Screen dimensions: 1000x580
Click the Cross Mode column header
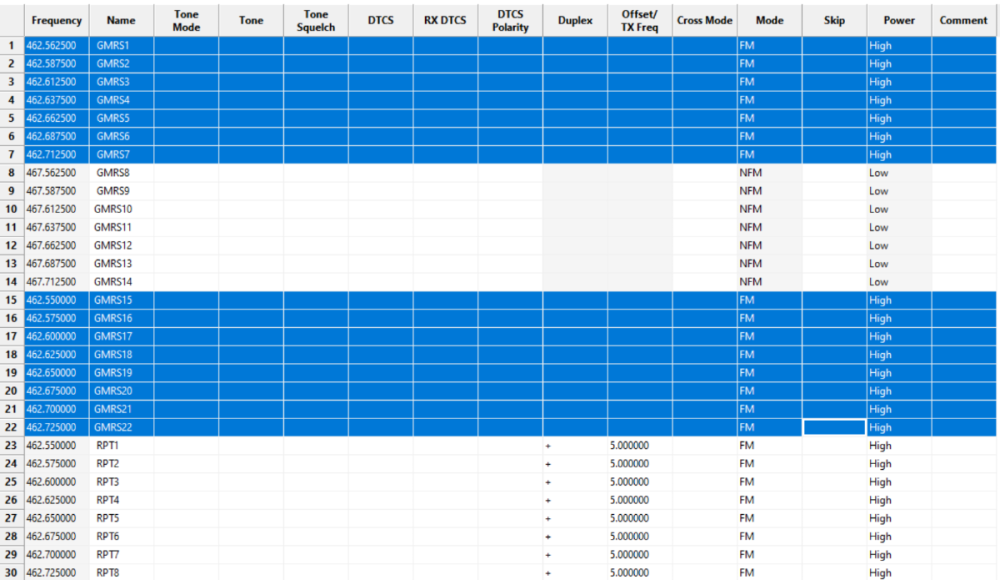(705, 20)
